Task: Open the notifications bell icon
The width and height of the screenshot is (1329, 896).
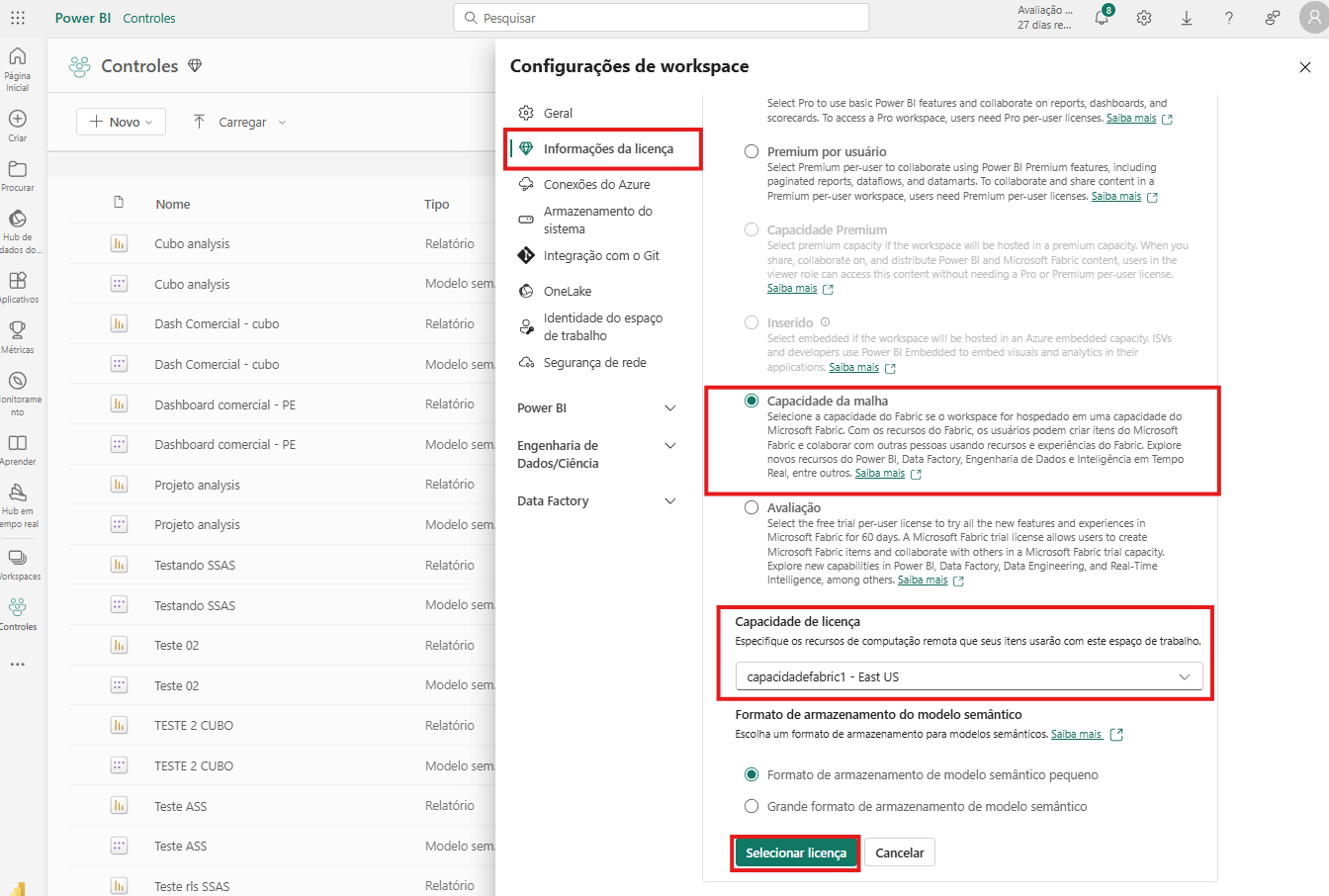Action: (x=1102, y=18)
